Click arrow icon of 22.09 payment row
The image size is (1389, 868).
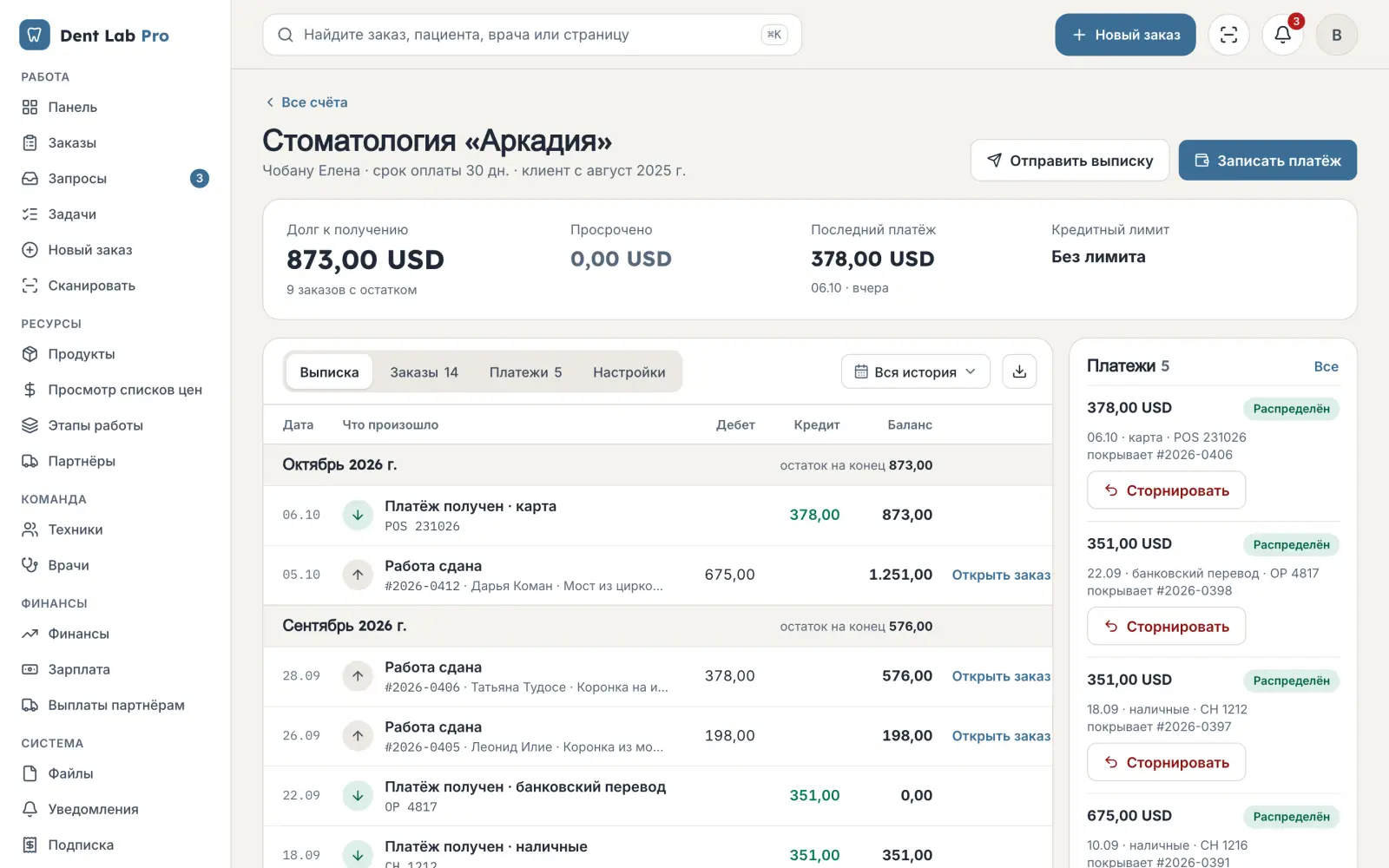358,795
